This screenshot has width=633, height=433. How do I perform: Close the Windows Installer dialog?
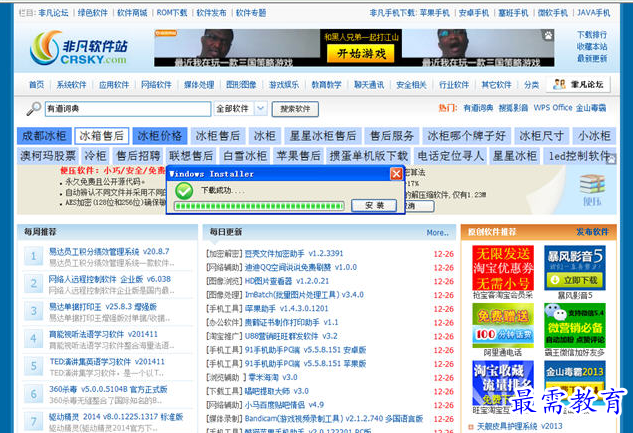[x=396, y=174]
